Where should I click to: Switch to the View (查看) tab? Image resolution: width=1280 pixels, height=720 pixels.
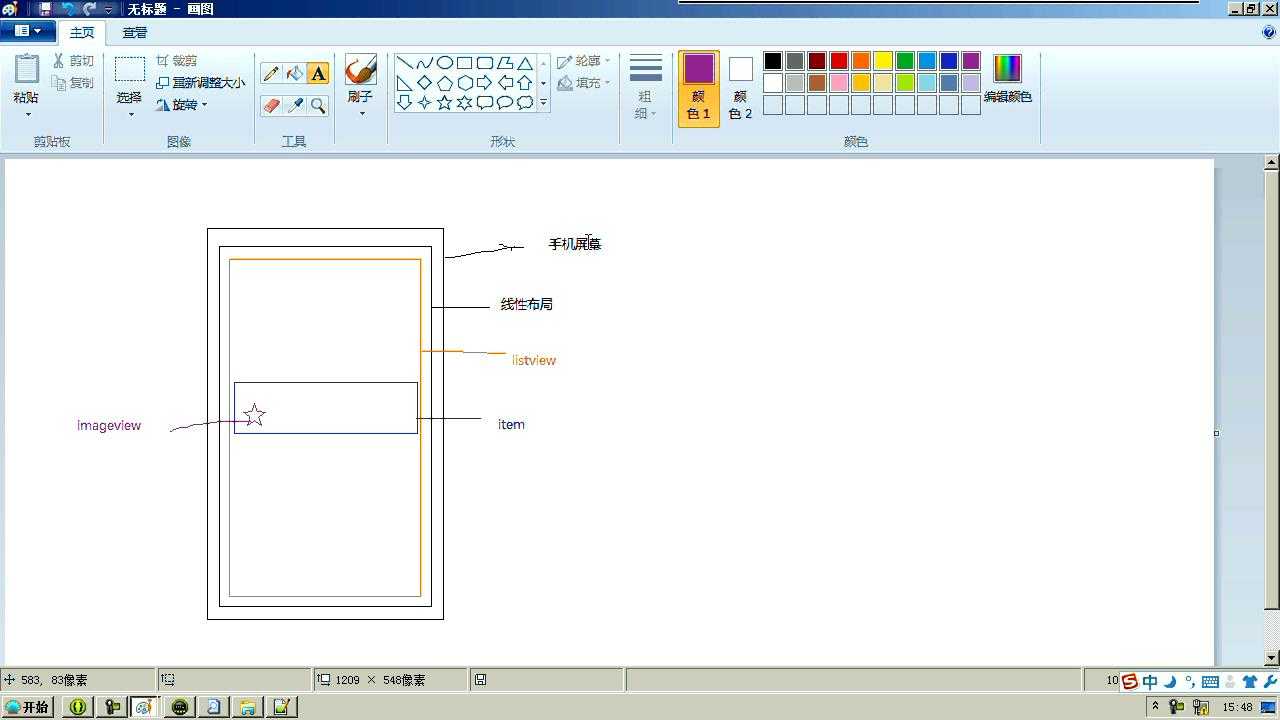coord(135,32)
